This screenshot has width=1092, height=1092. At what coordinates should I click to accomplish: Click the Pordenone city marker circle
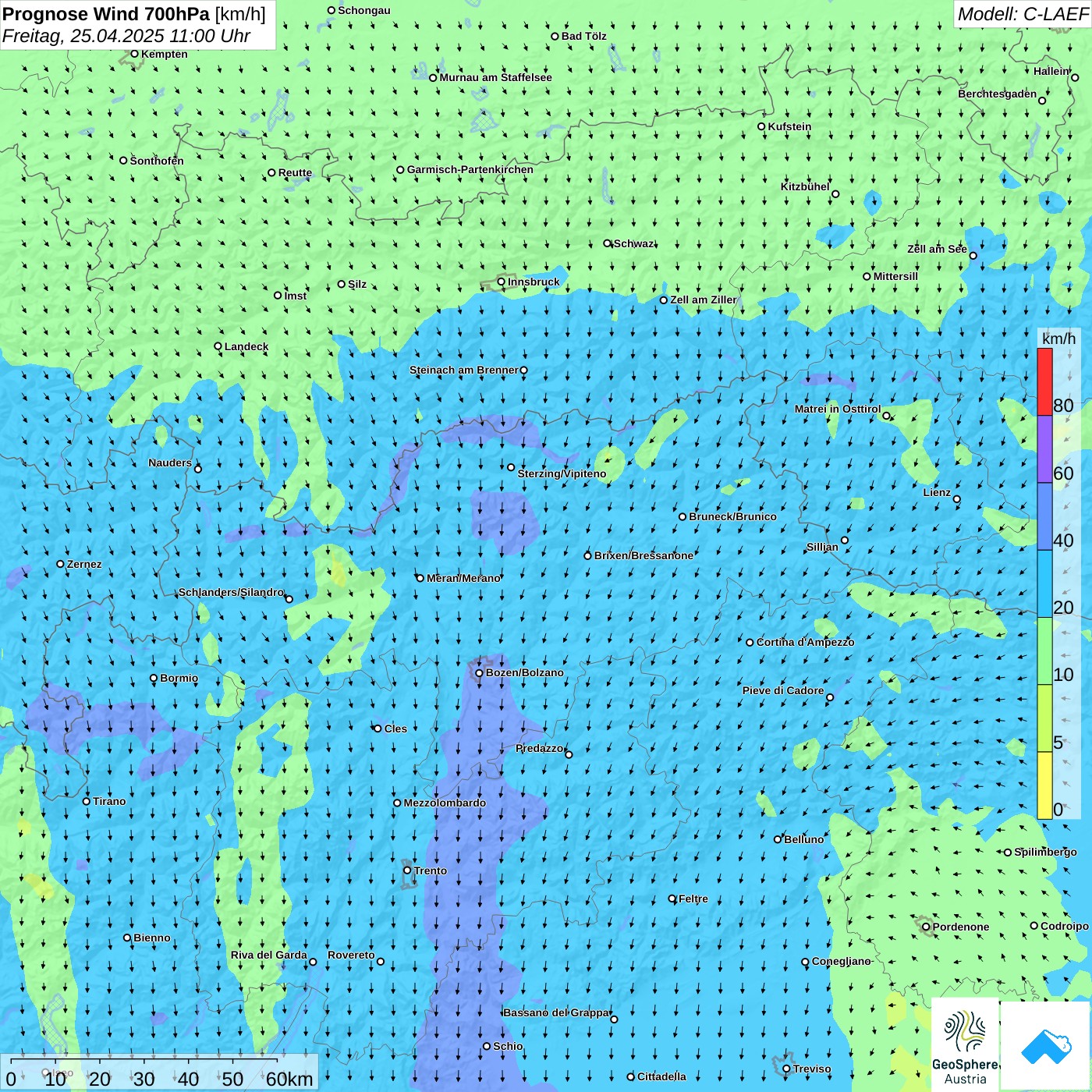(927, 927)
